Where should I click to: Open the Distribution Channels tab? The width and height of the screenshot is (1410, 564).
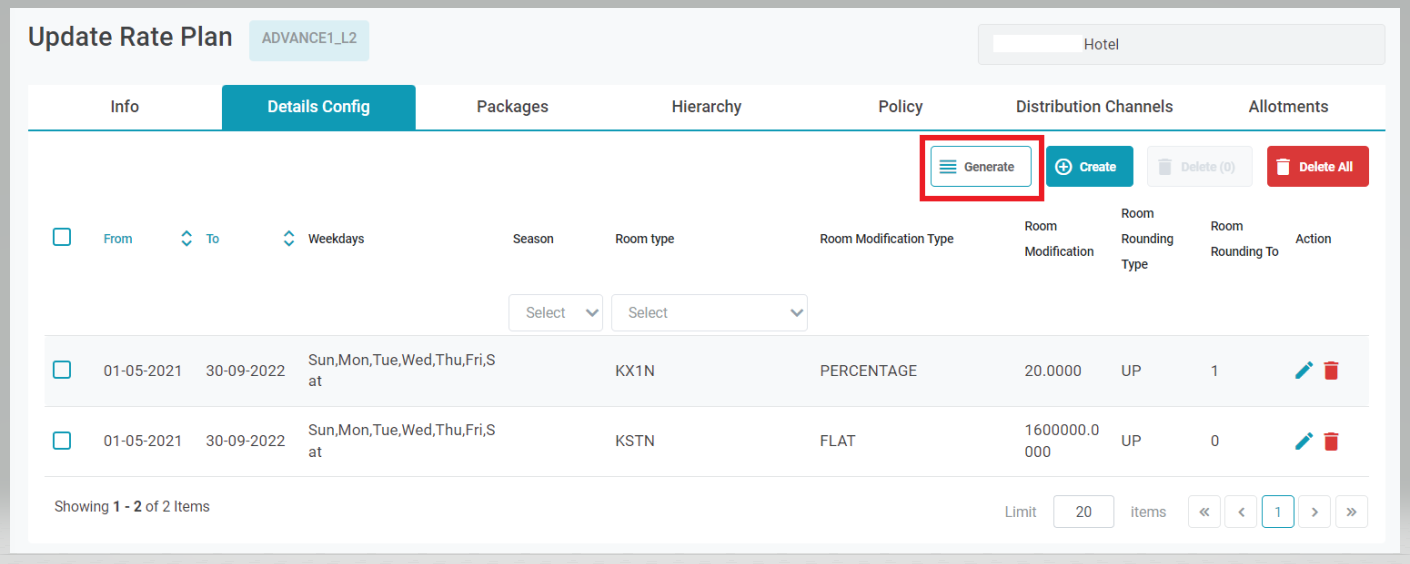[1094, 107]
